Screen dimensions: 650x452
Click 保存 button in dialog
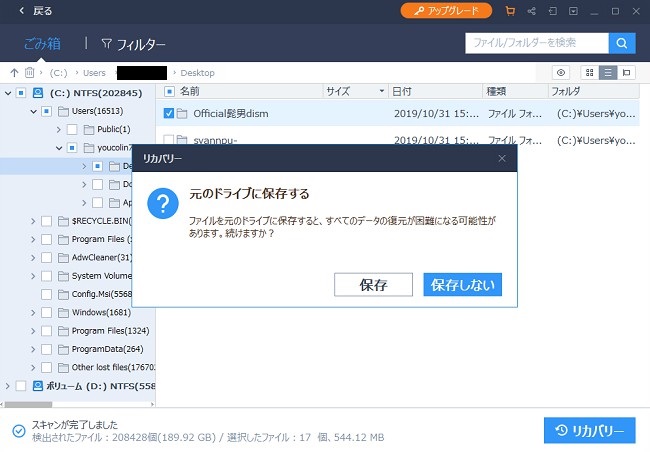pyautogui.click(x=374, y=285)
